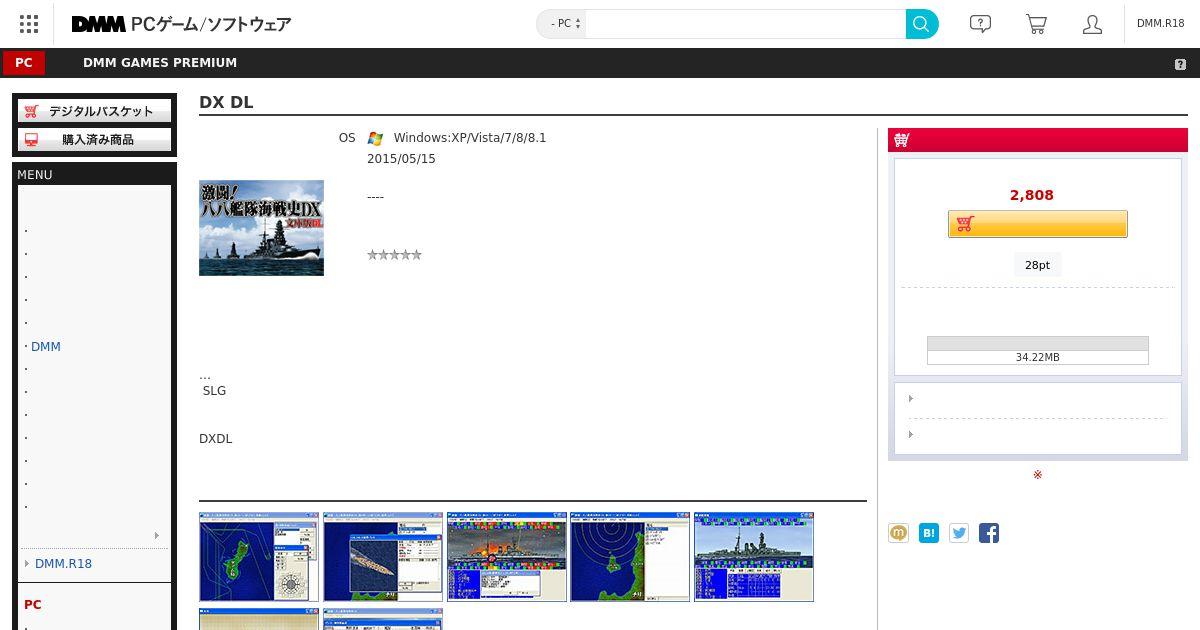
Task: Expand the side menu arrow above DMM.R18
Action: pyautogui.click(x=156, y=536)
